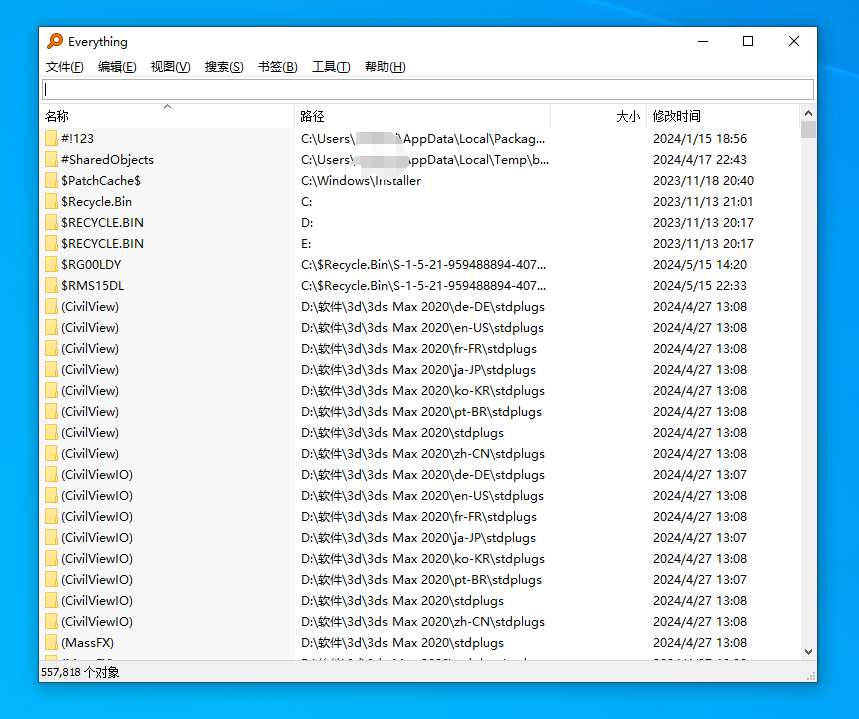This screenshot has width=859, height=719.
Task: Click status bar text 557,818 个对象
Action: pyautogui.click(x=80, y=672)
